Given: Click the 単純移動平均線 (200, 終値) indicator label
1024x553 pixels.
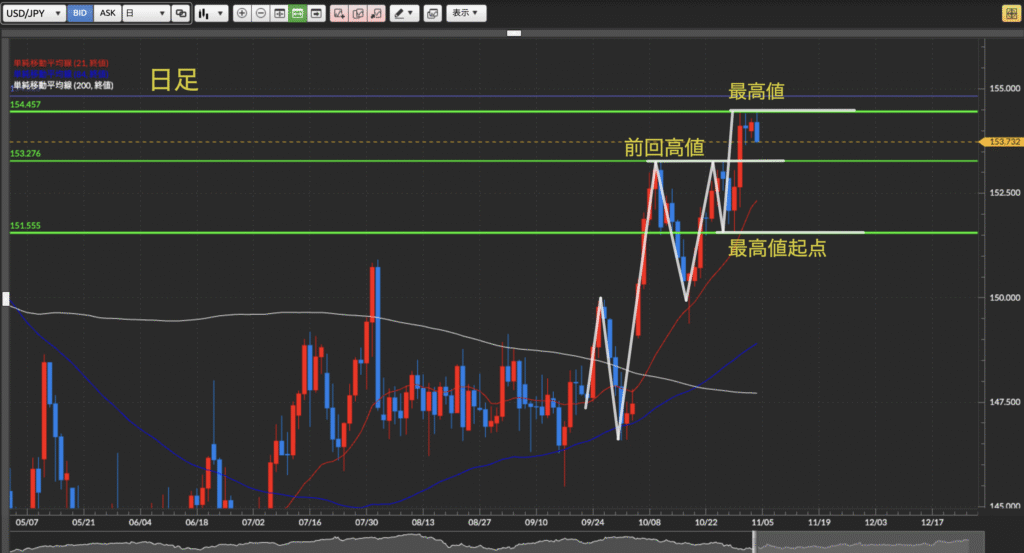Looking at the screenshot, I should [x=63, y=86].
